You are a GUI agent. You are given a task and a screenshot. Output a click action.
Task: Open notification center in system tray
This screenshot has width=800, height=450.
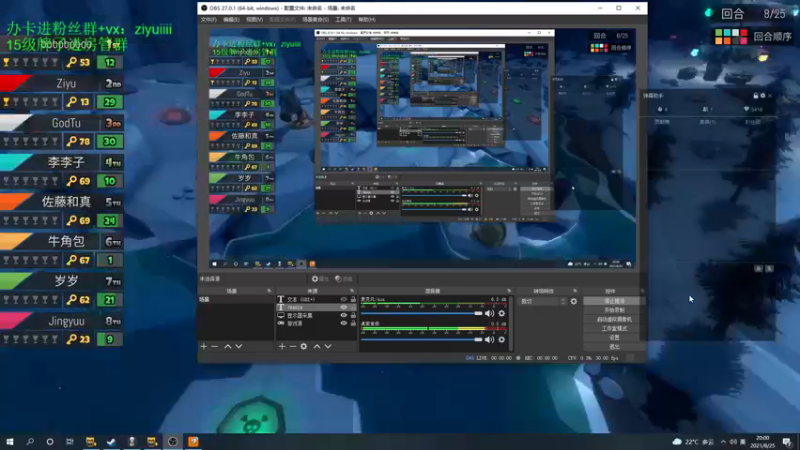[x=787, y=442]
